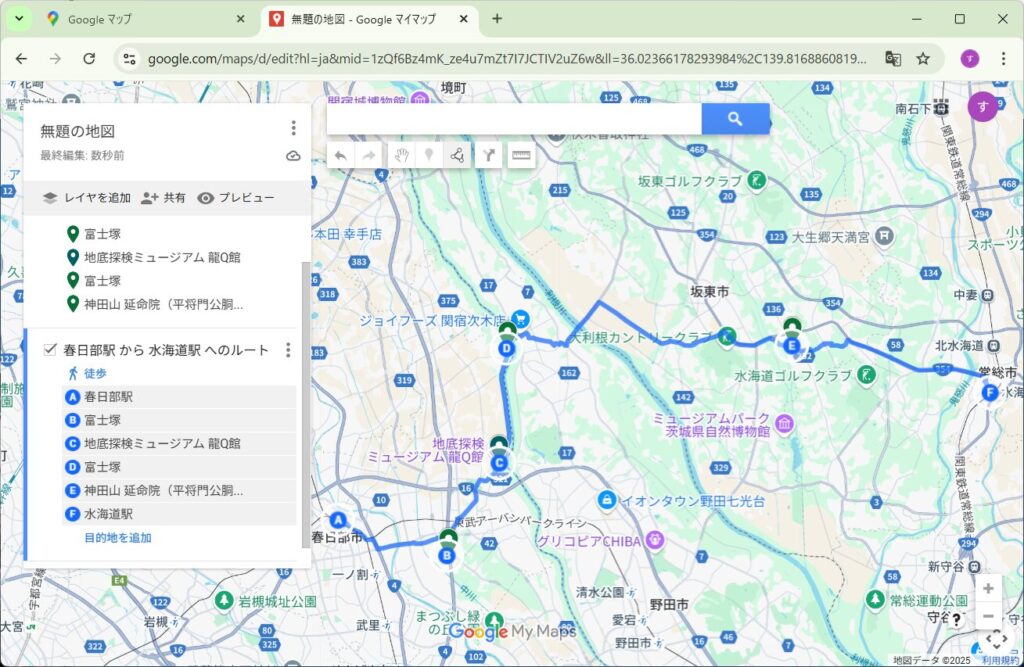The height and width of the screenshot is (667, 1024).
Task: Click 神田山 延命院 green pin layer item
Action: pos(155,304)
